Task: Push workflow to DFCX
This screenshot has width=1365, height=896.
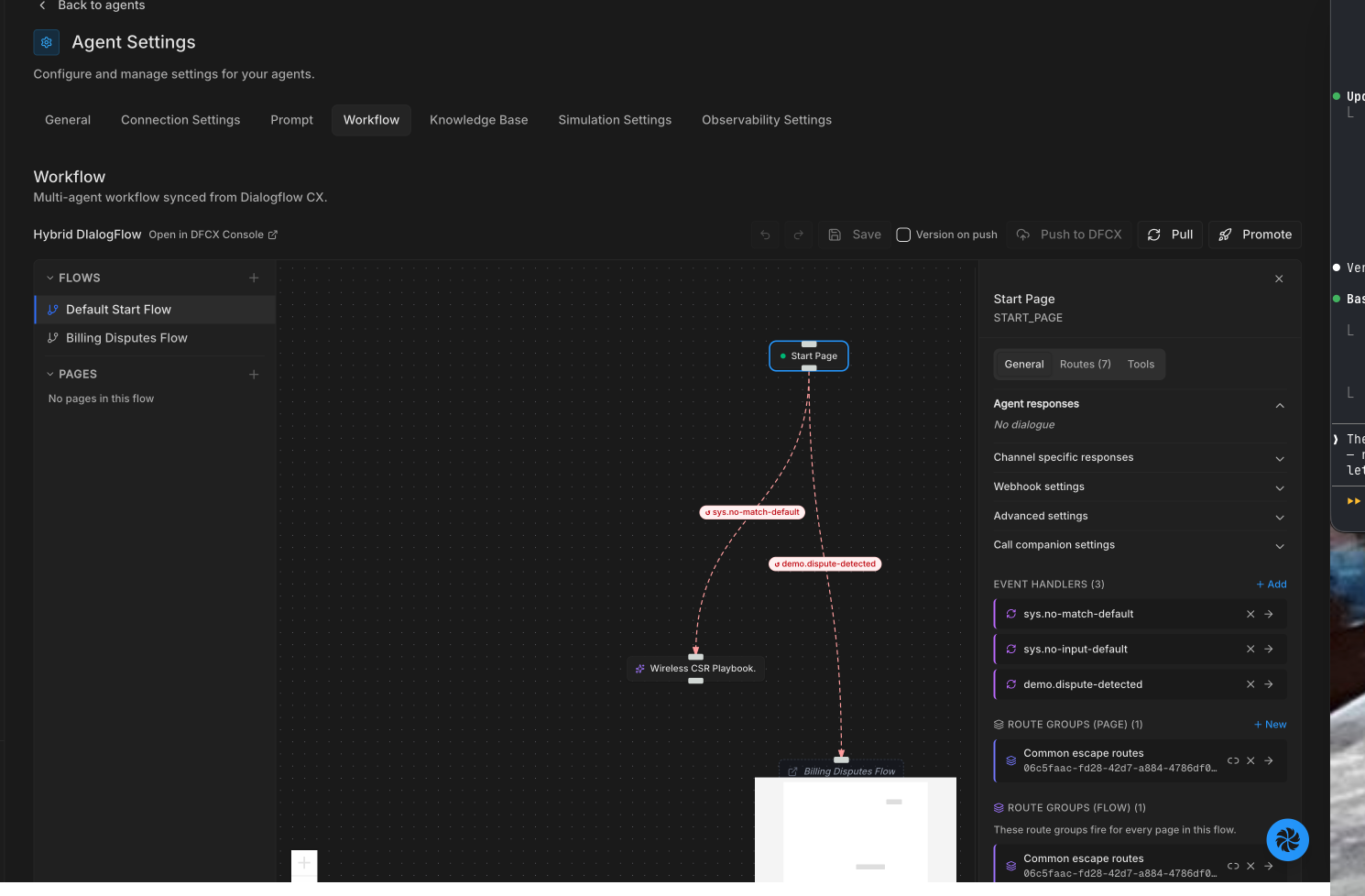Action: click(x=1069, y=235)
